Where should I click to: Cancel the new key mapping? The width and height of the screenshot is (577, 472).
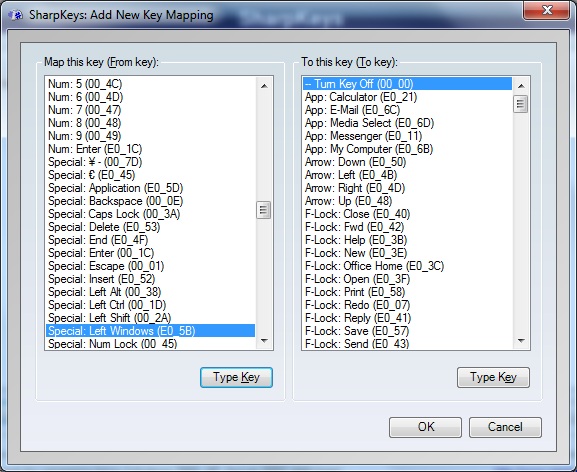click(x=505, y=427)
